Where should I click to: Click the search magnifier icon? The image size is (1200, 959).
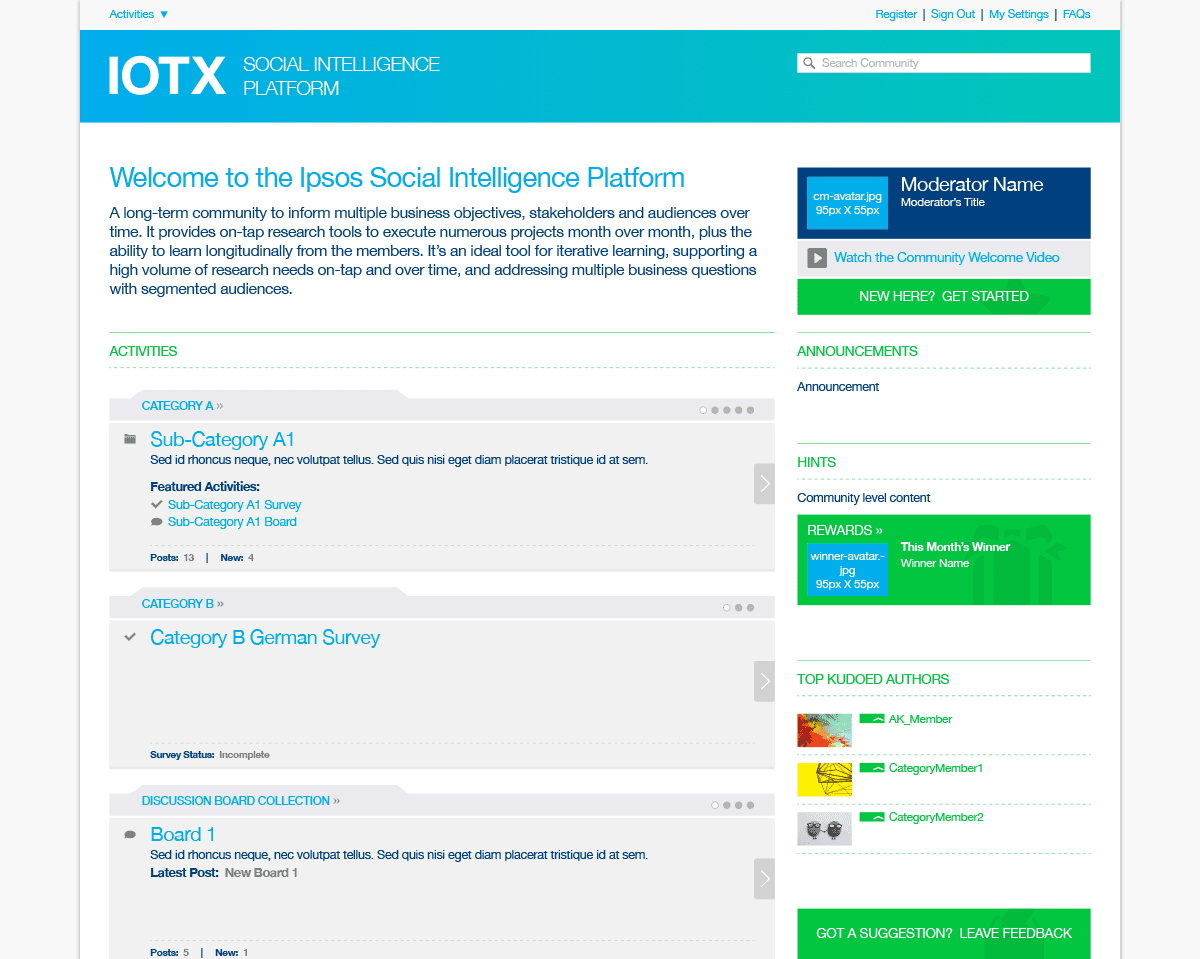coord(809,63)
